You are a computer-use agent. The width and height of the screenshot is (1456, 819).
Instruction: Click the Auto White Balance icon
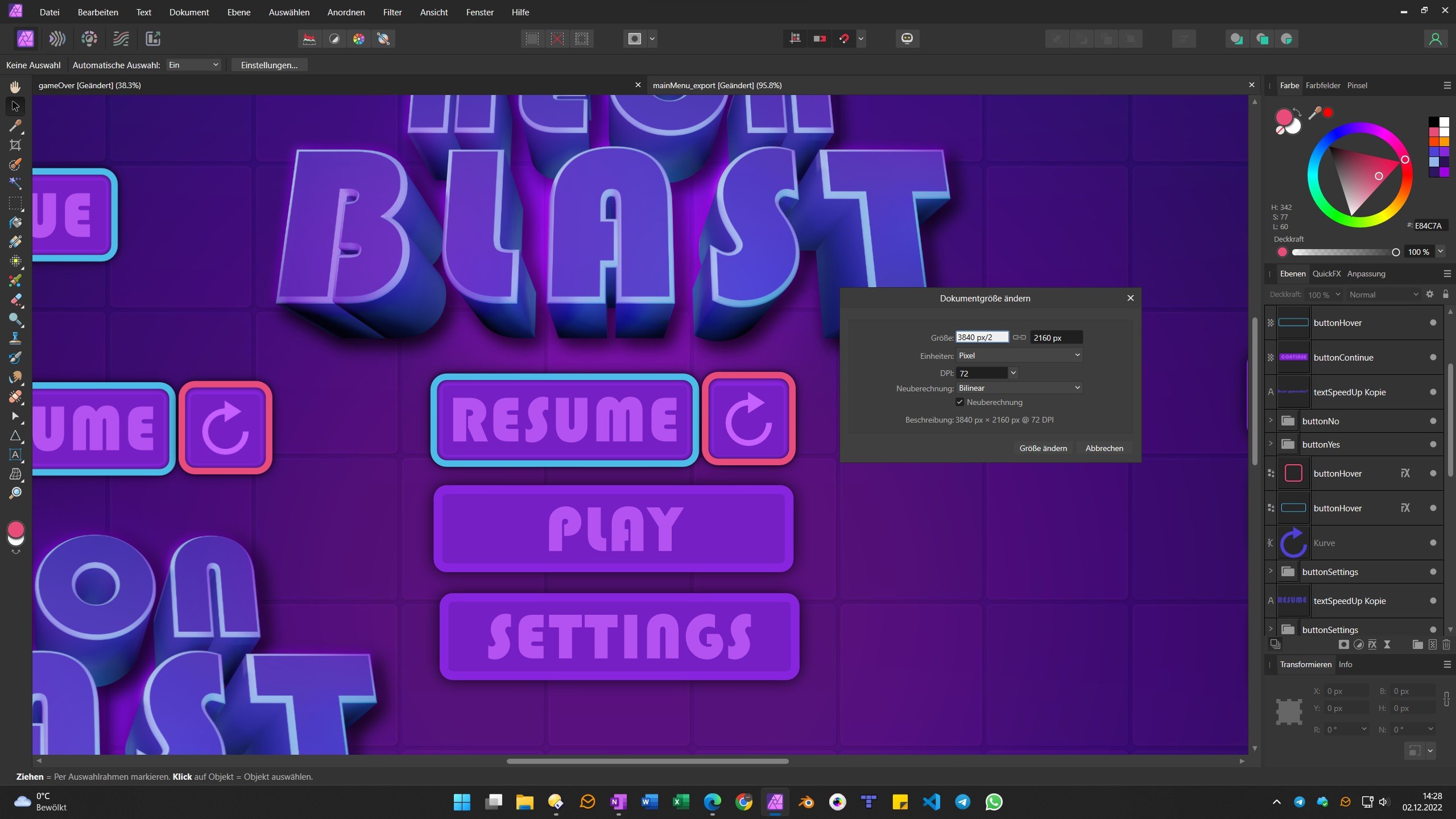pos(383,39)
